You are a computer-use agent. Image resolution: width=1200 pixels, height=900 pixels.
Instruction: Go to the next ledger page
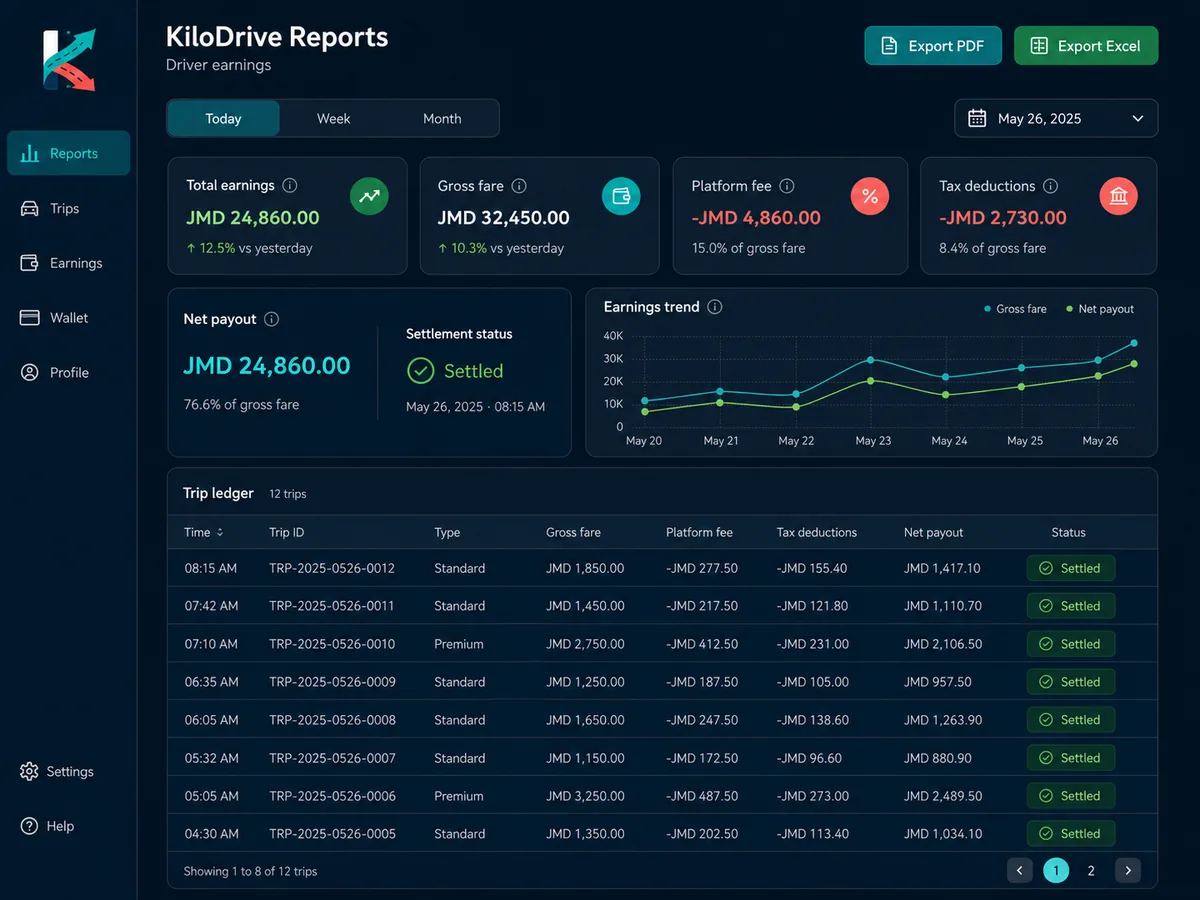point(1128,870)
